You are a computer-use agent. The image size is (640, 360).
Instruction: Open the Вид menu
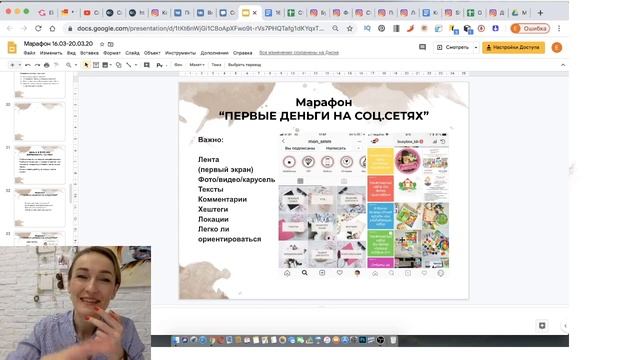[71, 53]
